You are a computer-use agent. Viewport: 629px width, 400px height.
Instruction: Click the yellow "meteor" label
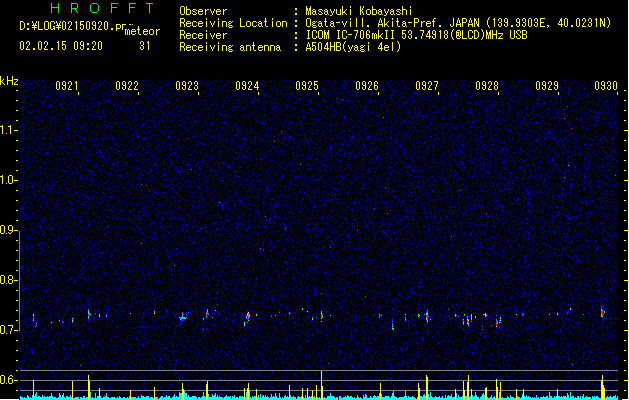[x=142, y=31]
